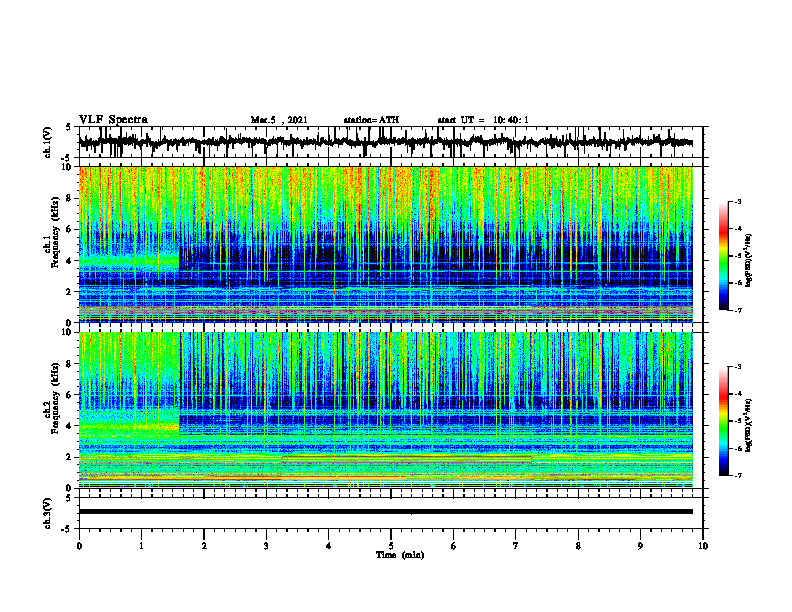Click the ch.1 colorbar log(PSD) unit label
Image resolution: width=792 pixels, height=612 pixels.
coord(749,260)
